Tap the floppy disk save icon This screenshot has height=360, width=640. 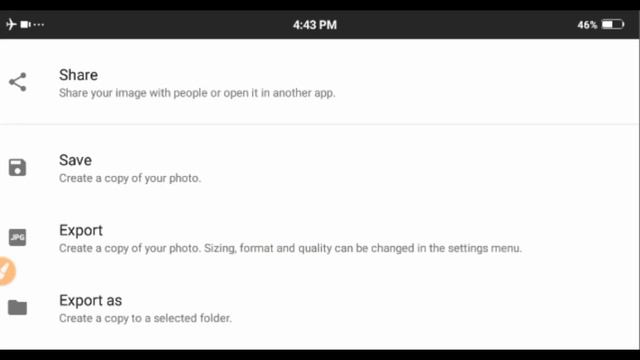pyautogui.click(x=17, y=167)
